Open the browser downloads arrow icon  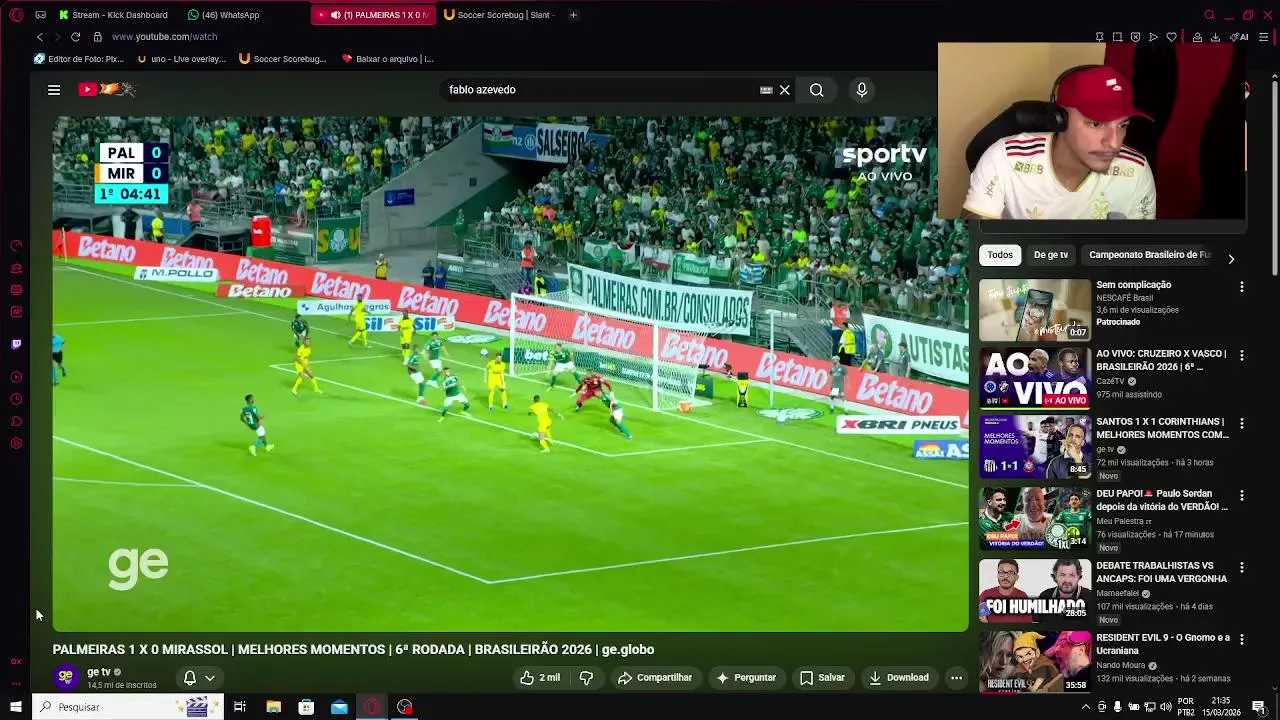pyautogui.click(x=1215, y=37)
